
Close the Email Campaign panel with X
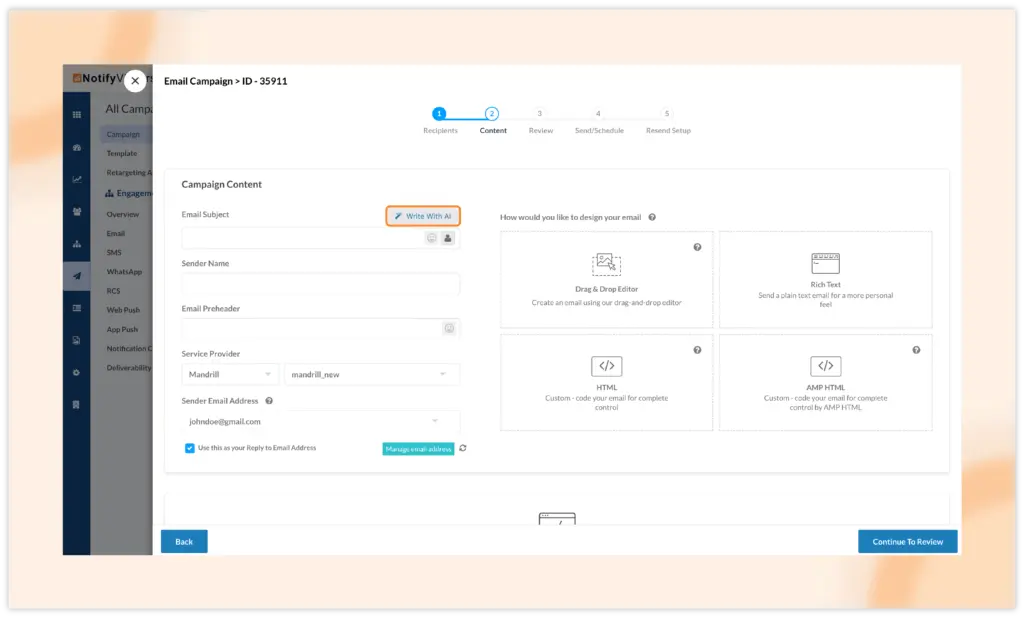(135, 81)
